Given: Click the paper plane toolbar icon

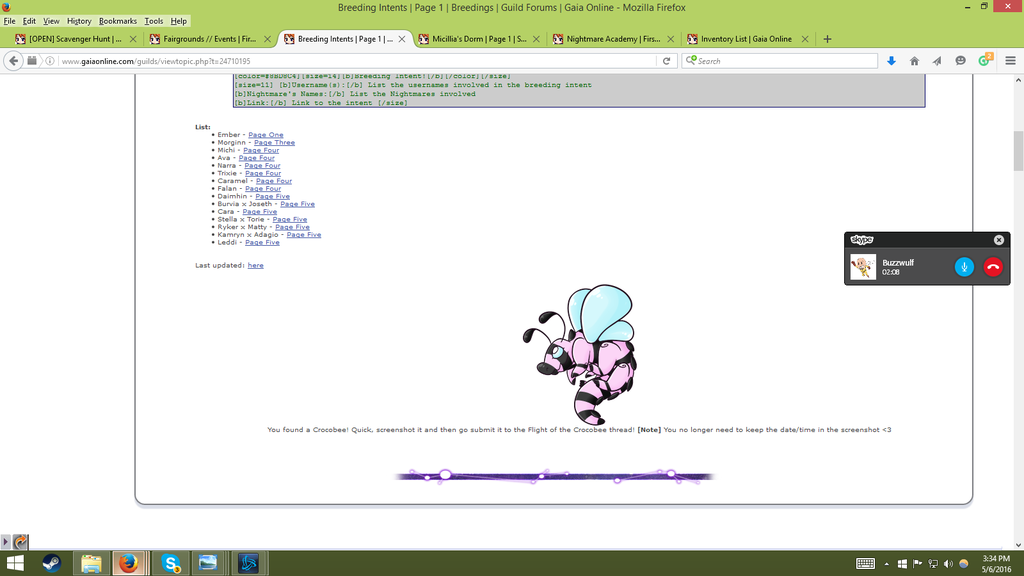Looking at the screenshot, I should pyautogui.click(x=937, y=61).
